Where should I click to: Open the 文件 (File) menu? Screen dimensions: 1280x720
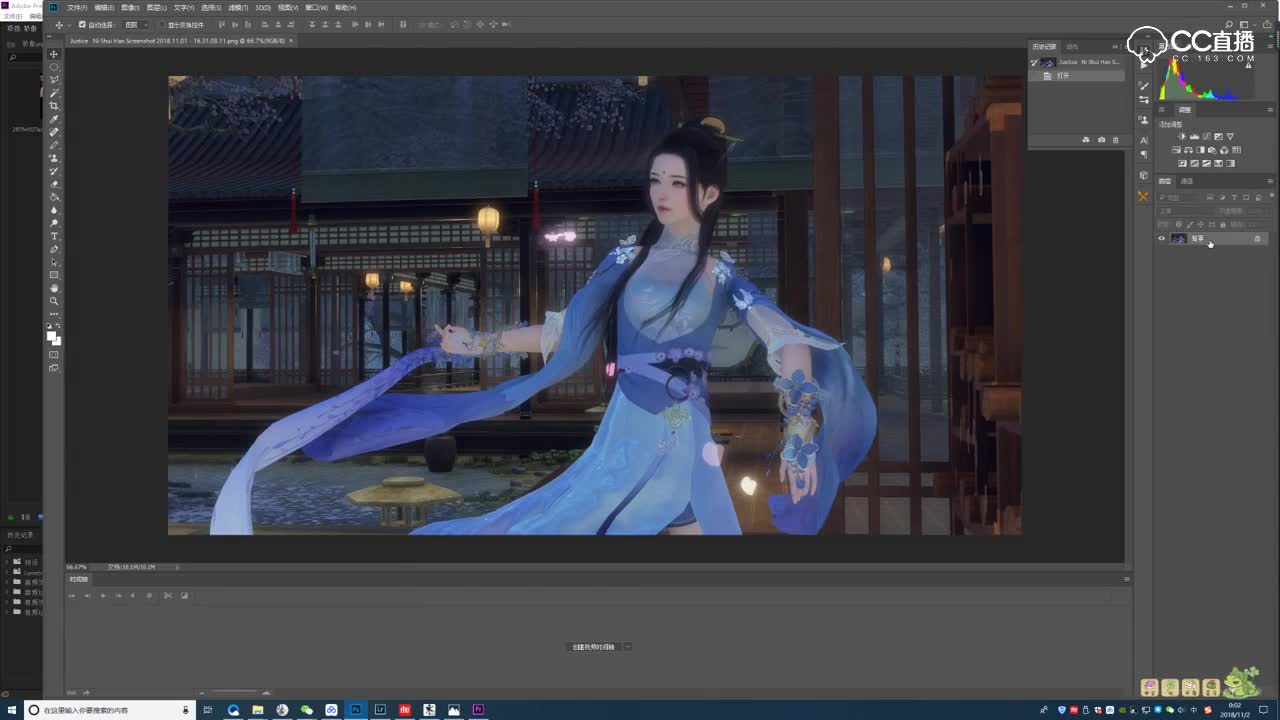(76, 7)
